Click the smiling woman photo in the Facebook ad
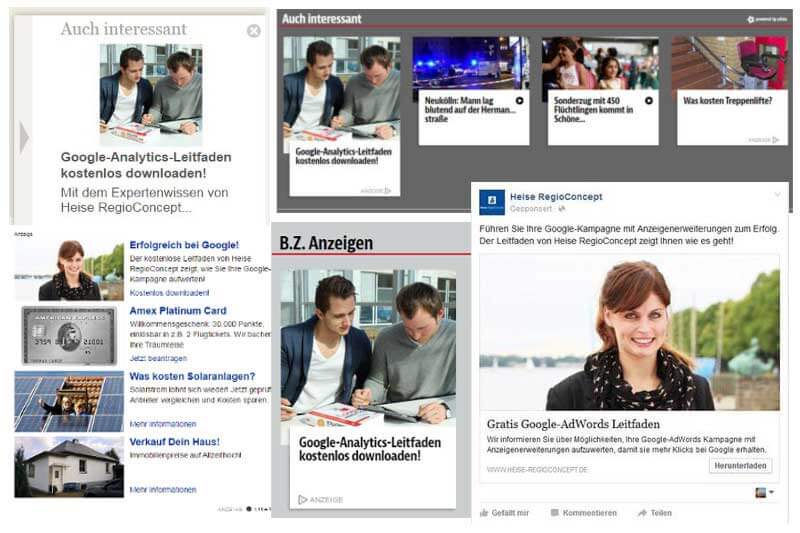The image size is (800, 533). pos(630,333)
